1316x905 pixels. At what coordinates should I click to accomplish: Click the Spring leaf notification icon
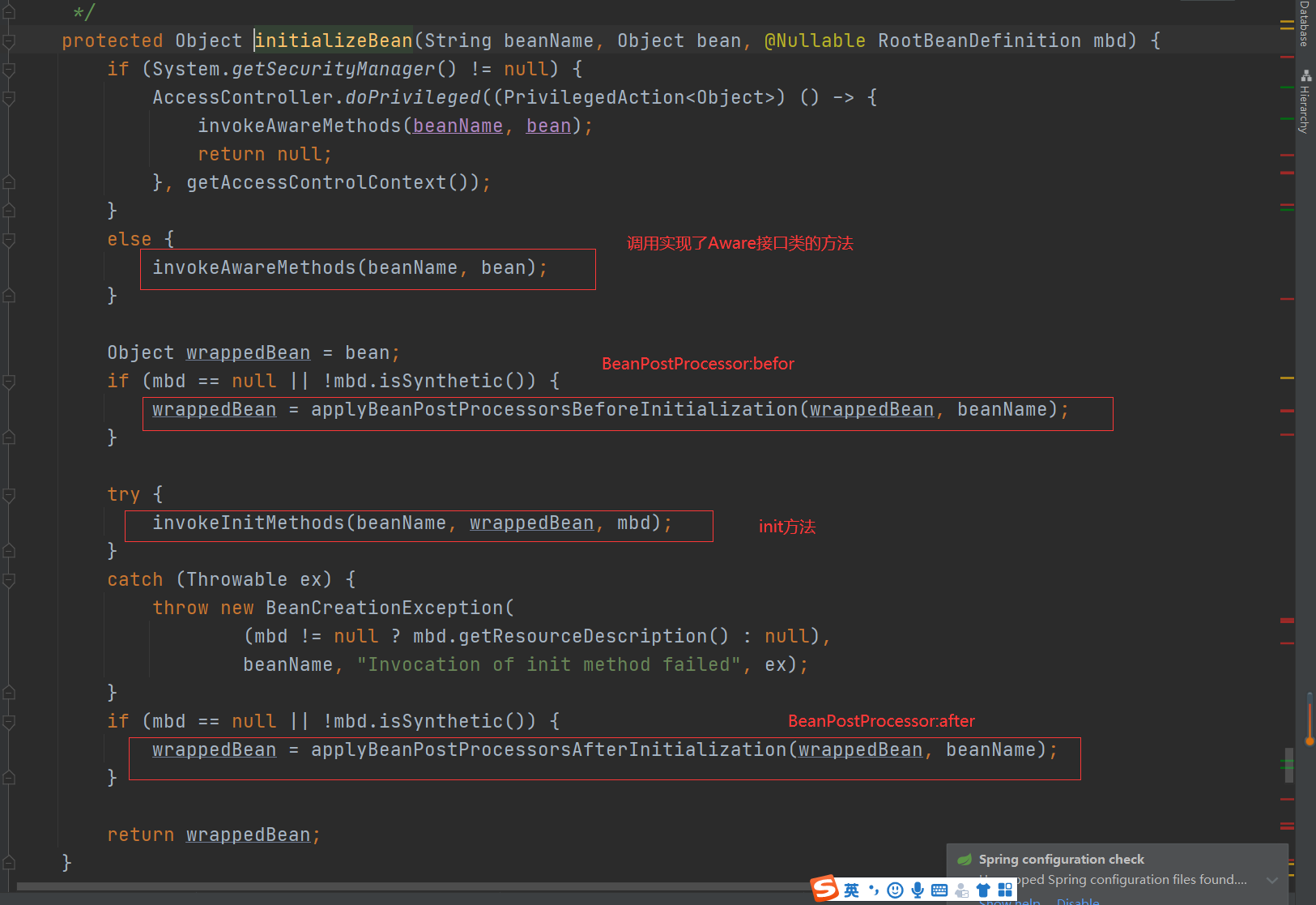tap(965, 860)
